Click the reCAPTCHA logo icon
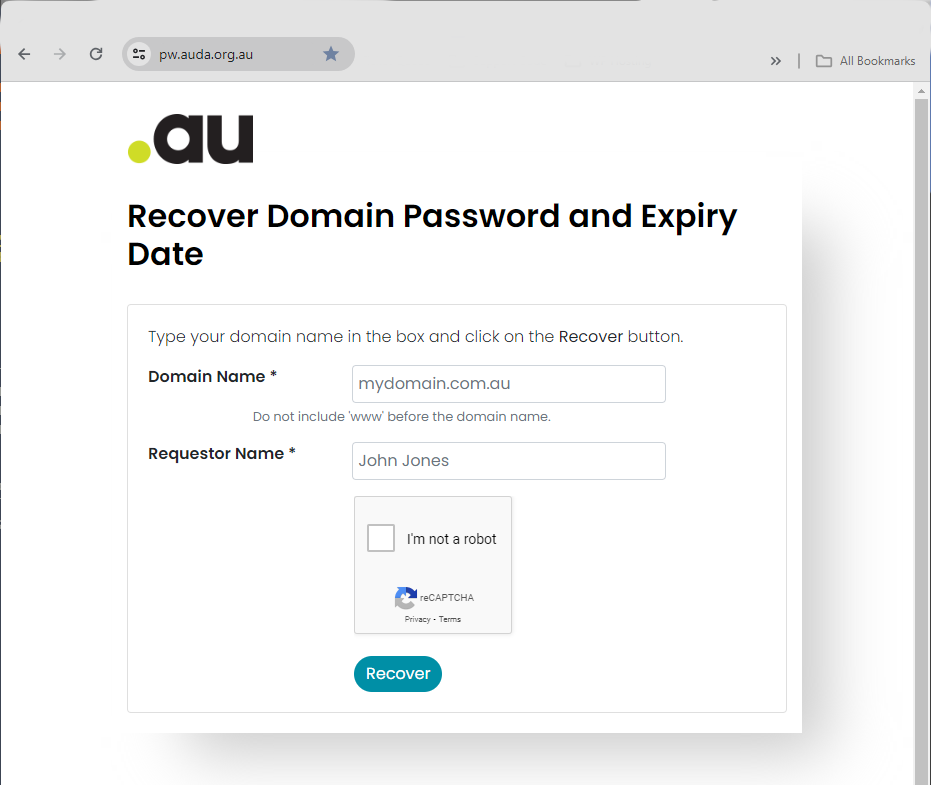931x785 pixels. point(405,598)
